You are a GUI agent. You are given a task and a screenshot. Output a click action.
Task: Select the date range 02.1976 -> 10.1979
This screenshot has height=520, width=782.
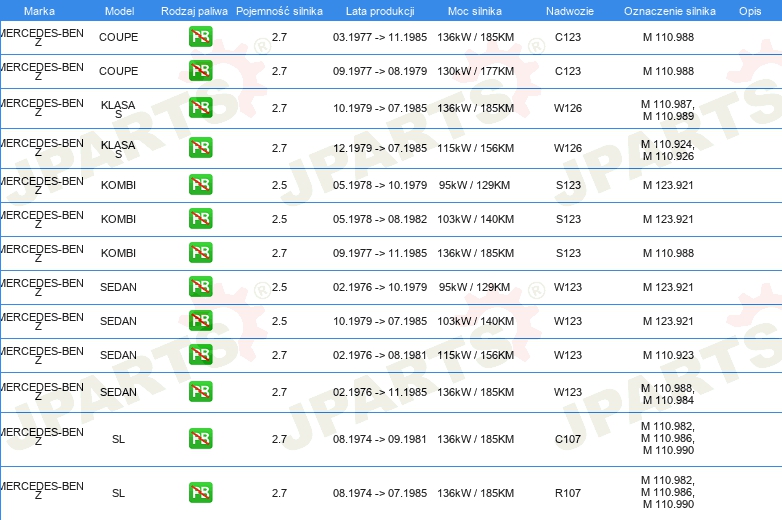380,287
